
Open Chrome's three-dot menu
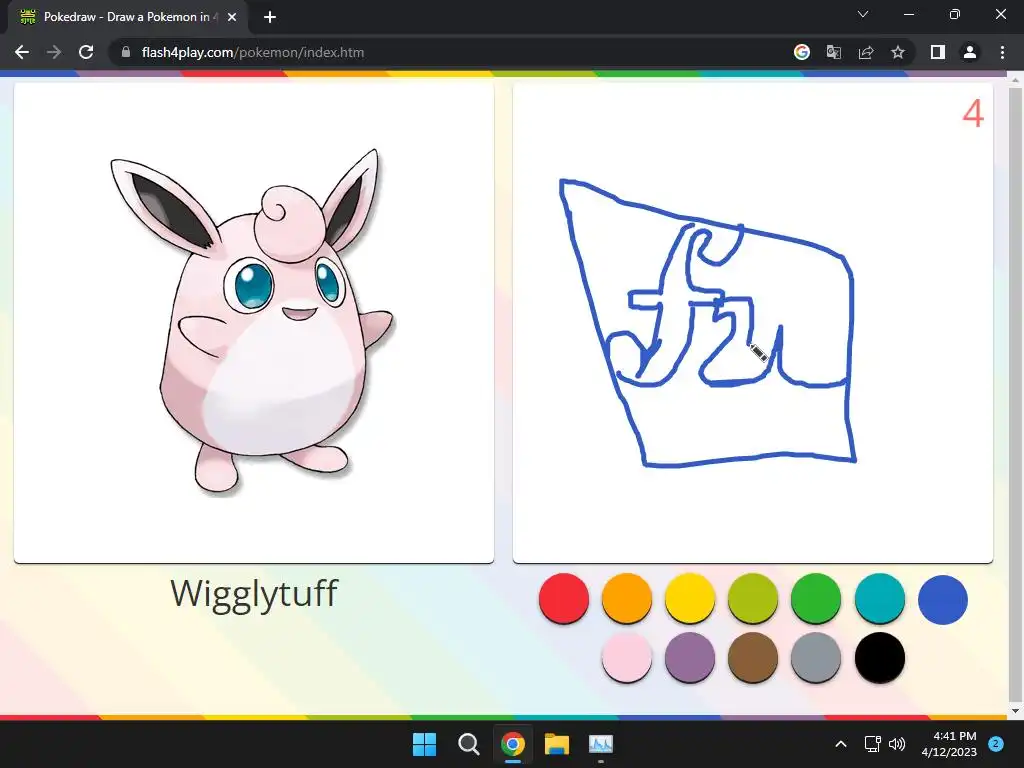click(x=1002, y=52)
